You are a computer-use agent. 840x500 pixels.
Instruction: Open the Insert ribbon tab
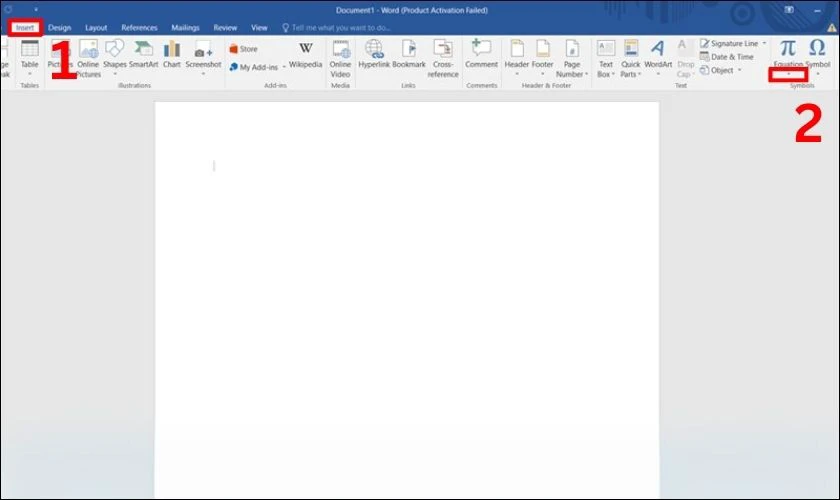(25, 28)
